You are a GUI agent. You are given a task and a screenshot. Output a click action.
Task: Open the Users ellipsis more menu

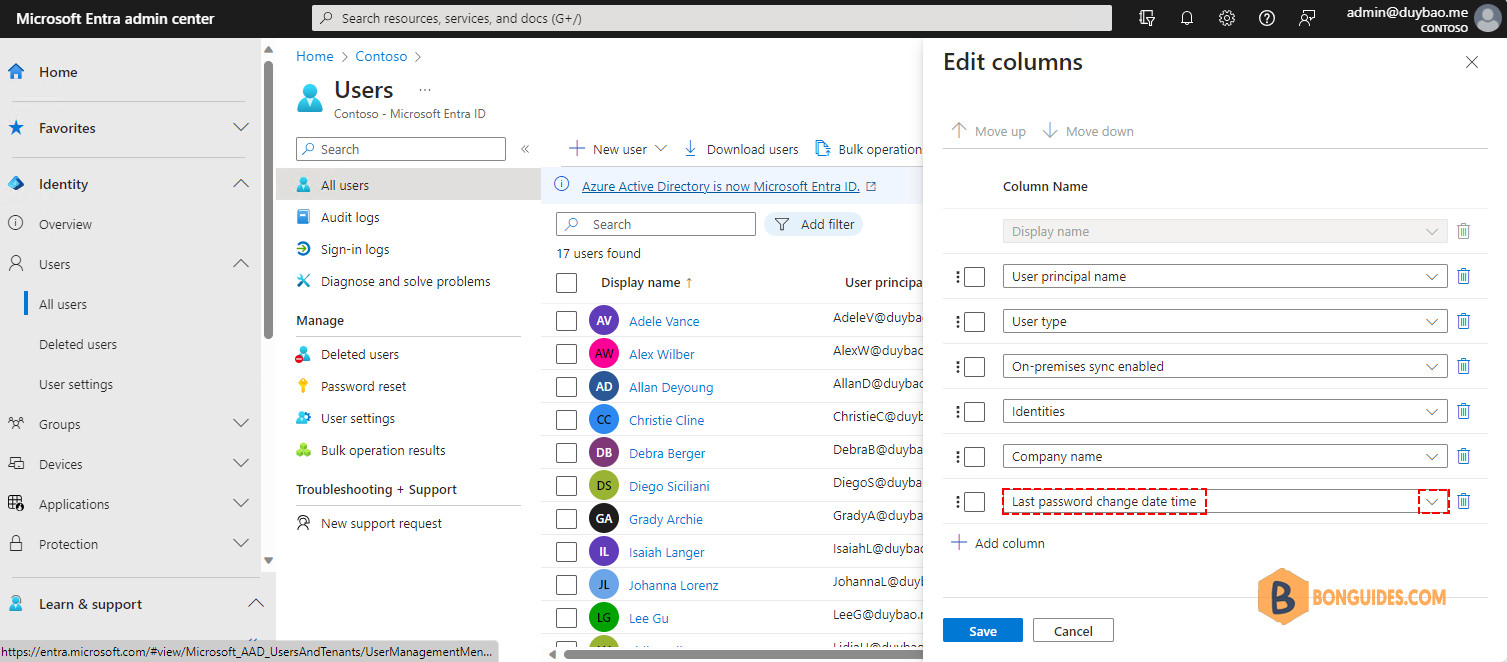point(425,90)
